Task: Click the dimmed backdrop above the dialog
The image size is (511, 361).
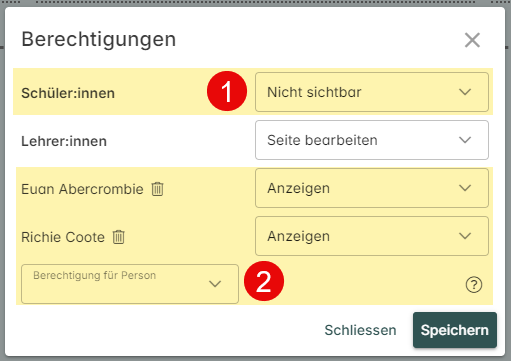Action: tap(255, 3)
